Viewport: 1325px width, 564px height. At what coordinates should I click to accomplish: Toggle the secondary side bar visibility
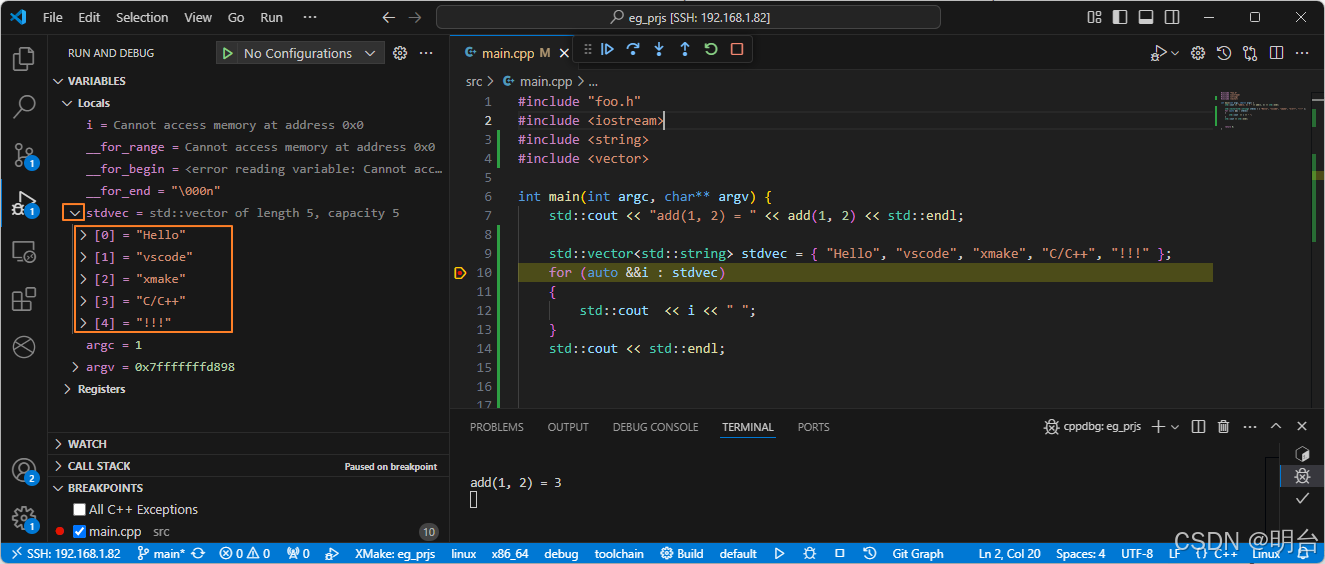(1172, 17)
